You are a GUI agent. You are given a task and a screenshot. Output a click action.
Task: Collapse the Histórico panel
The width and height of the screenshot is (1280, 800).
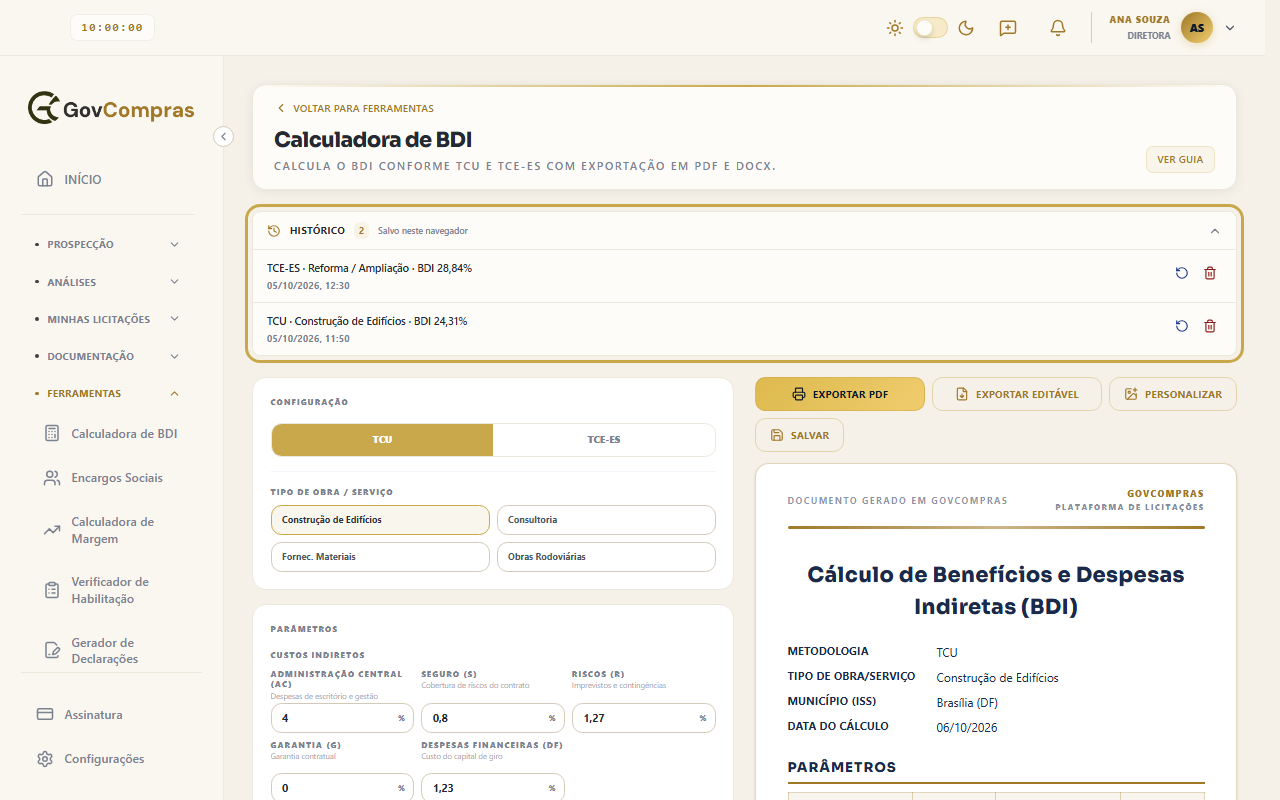1215,231
